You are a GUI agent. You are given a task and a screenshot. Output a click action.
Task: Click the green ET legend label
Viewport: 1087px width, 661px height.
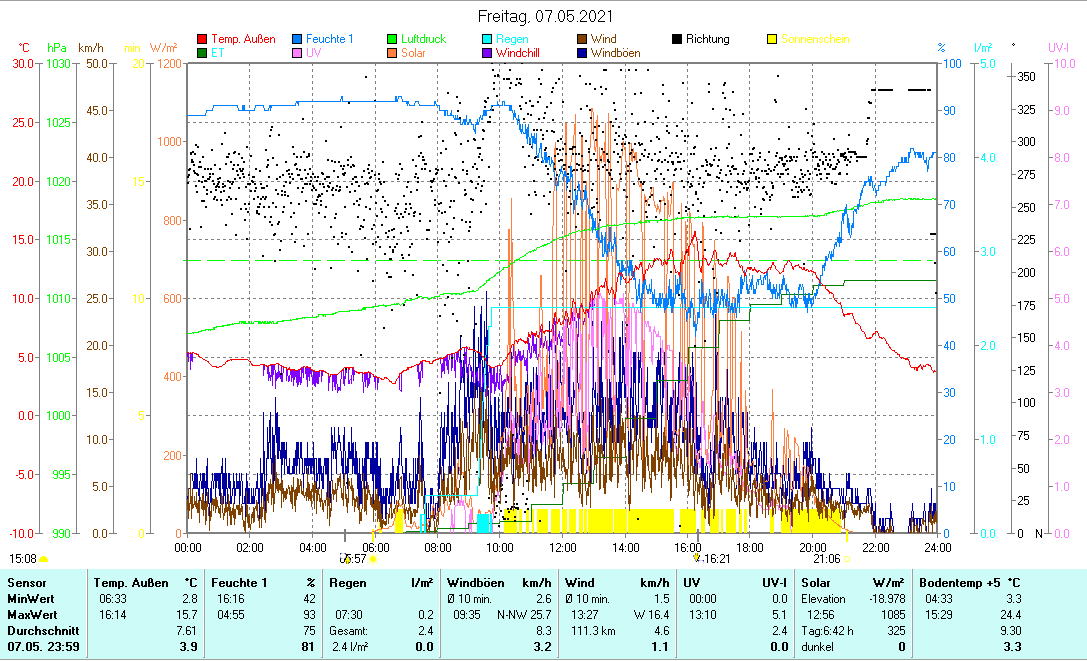(217, 53)
